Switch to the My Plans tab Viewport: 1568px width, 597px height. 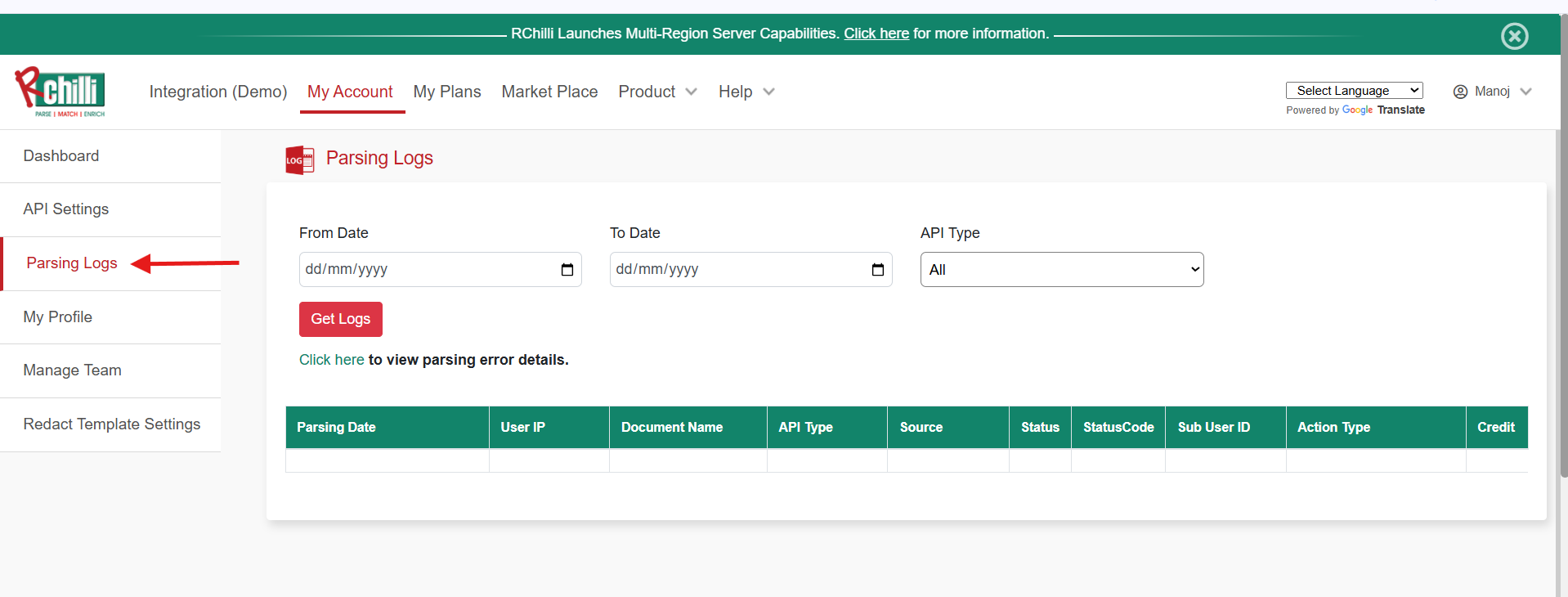[447, 92]
